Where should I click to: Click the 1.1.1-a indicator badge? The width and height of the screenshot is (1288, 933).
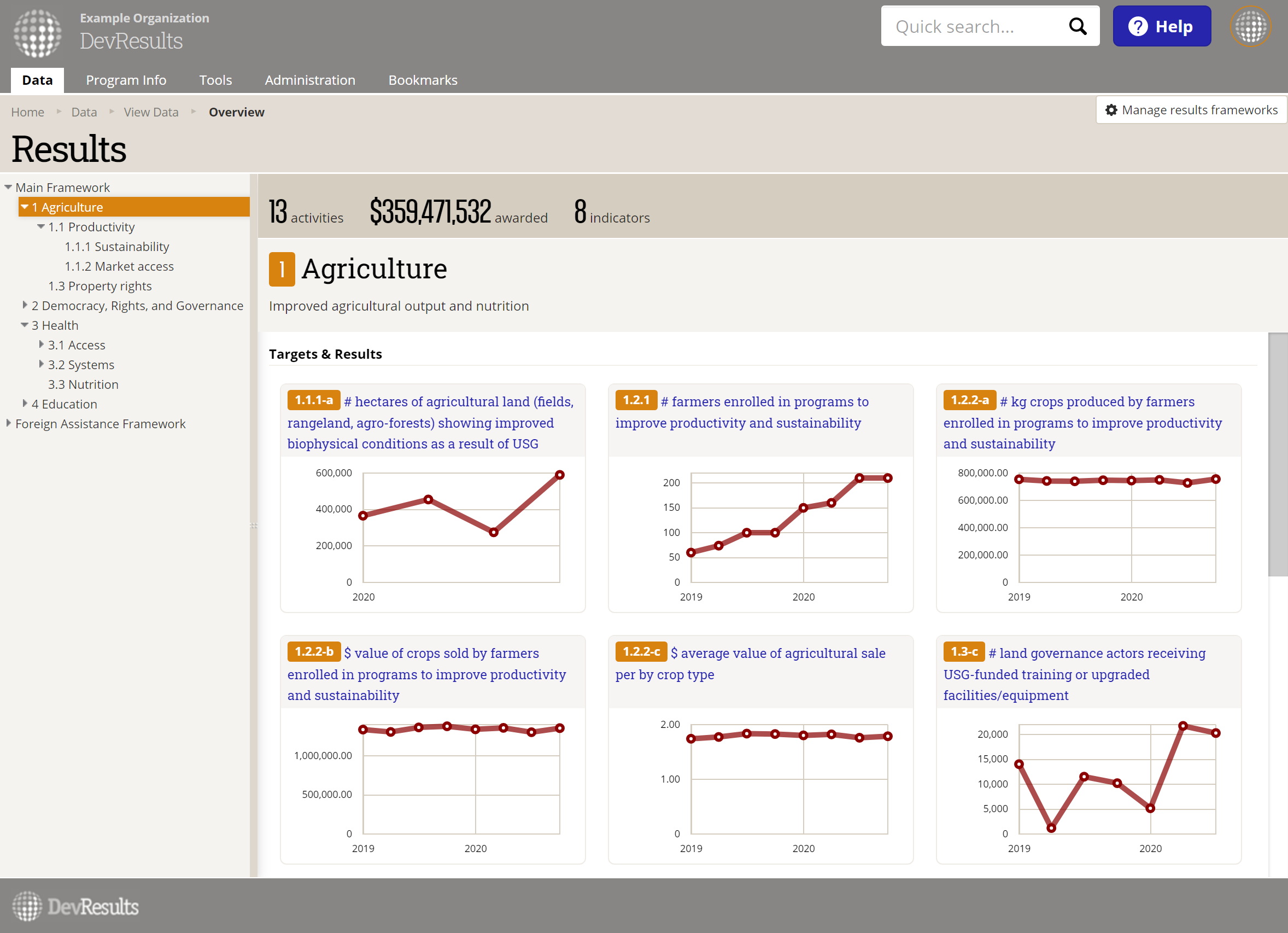(313, 400)
